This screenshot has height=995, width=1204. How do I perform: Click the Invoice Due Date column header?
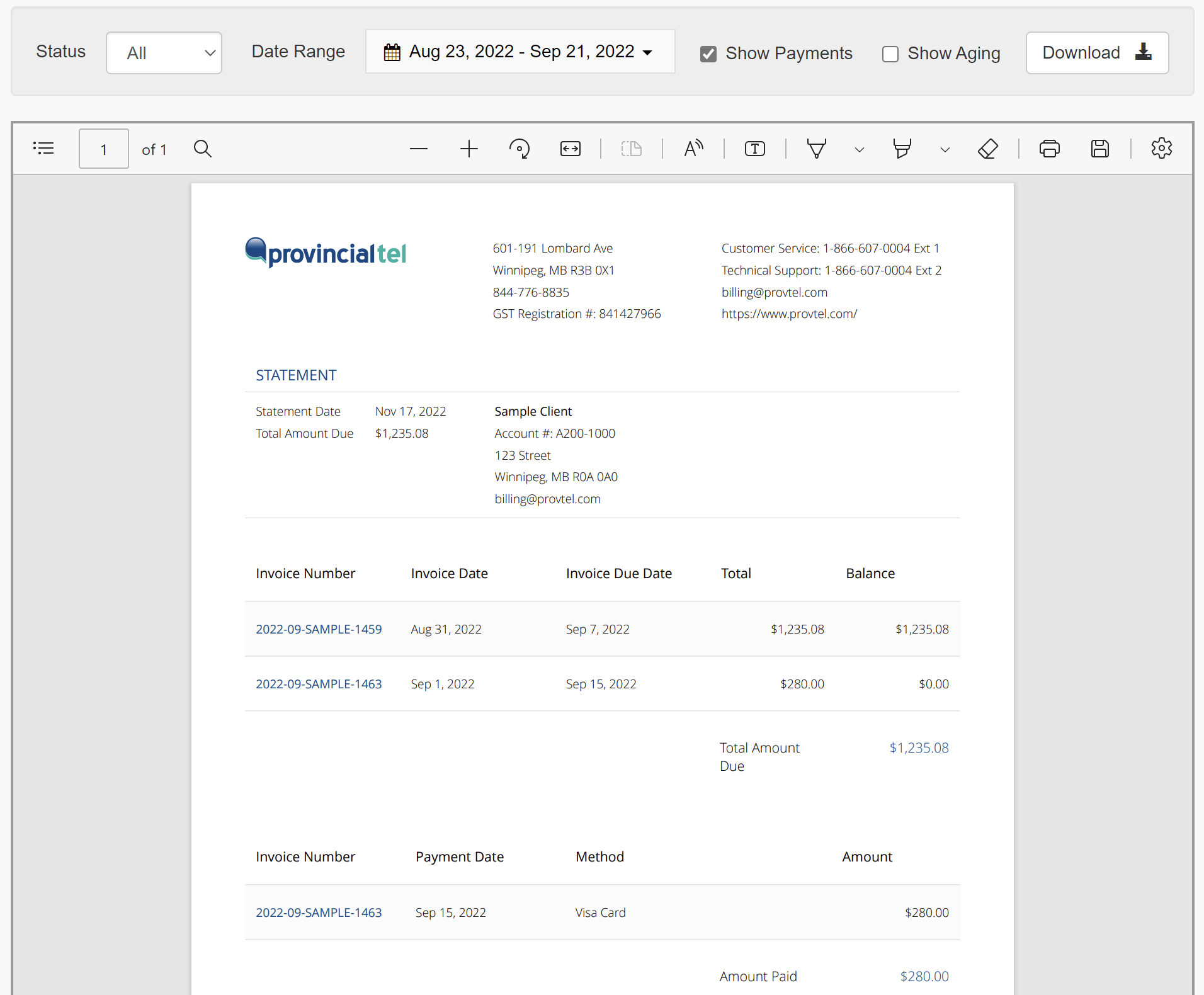pyautogui.click(x=619, y=573)
